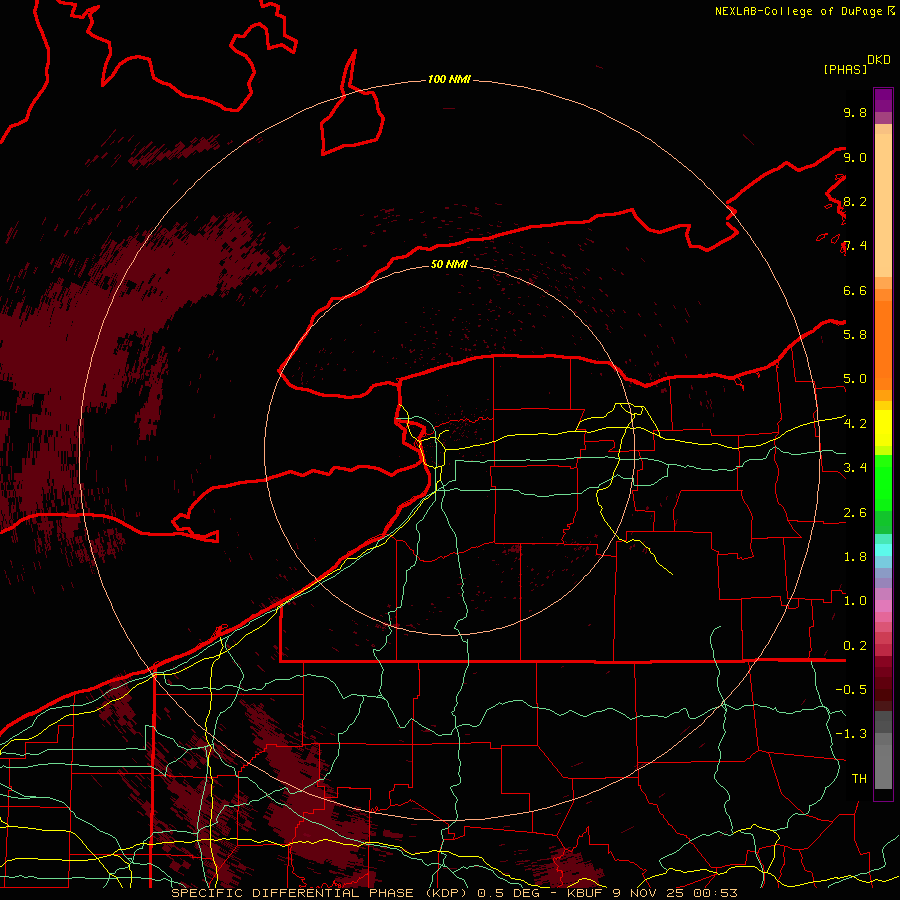Click the 8.2 value on the color scale
The image size is (900, 900).
point(855,201)
